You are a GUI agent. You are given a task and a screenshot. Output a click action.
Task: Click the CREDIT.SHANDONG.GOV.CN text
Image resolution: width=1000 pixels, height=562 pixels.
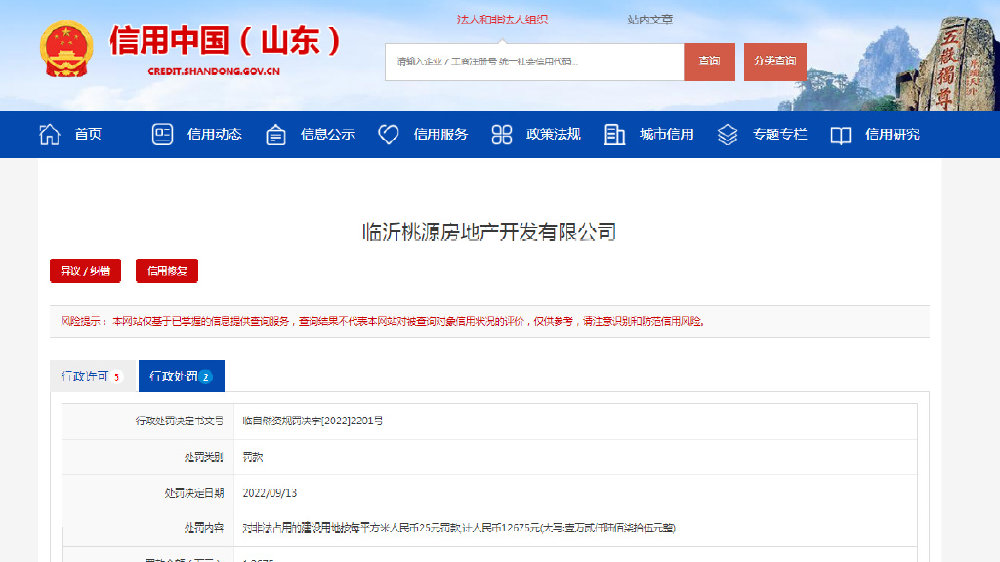[x=214, y=71]
